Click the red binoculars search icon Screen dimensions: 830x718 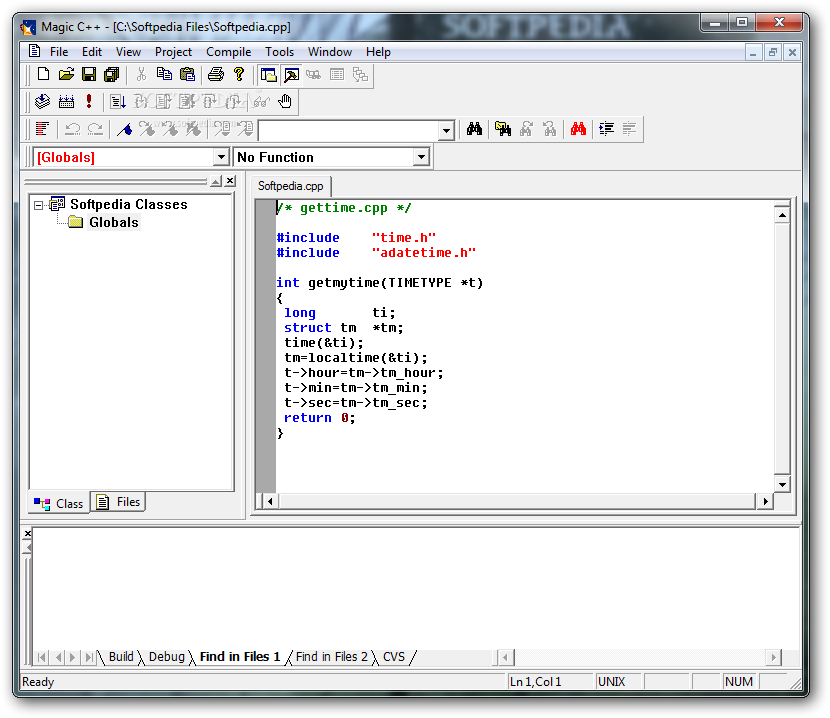coord(578,129)
